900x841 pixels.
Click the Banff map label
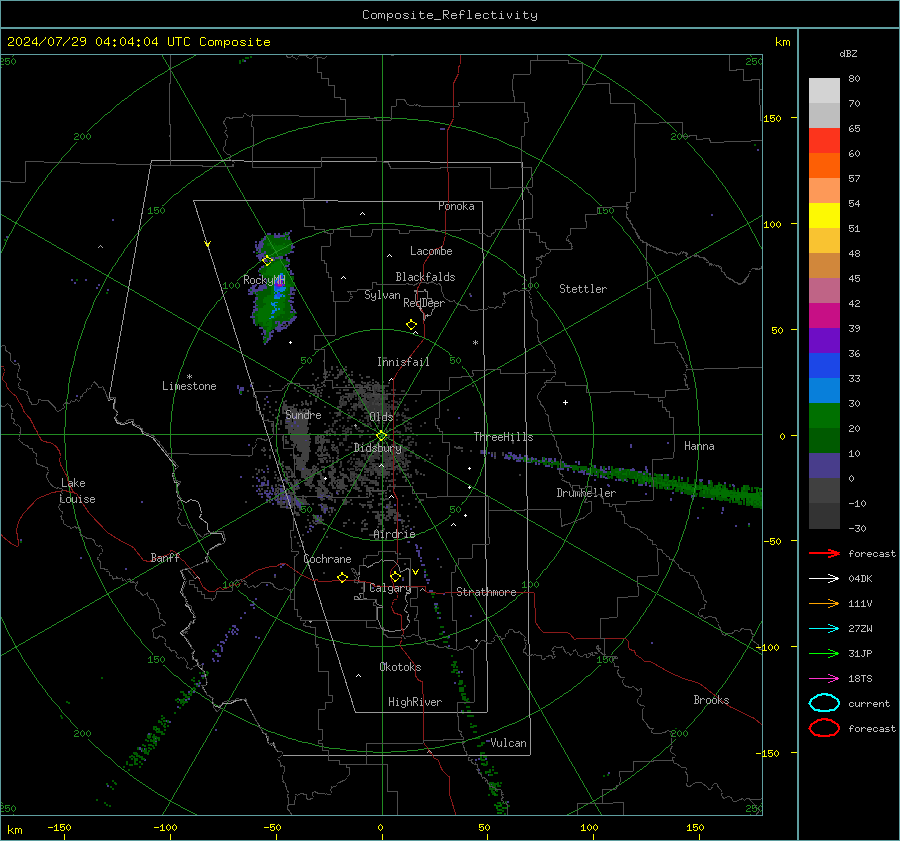pyautogui.click(x=165, y=557)
